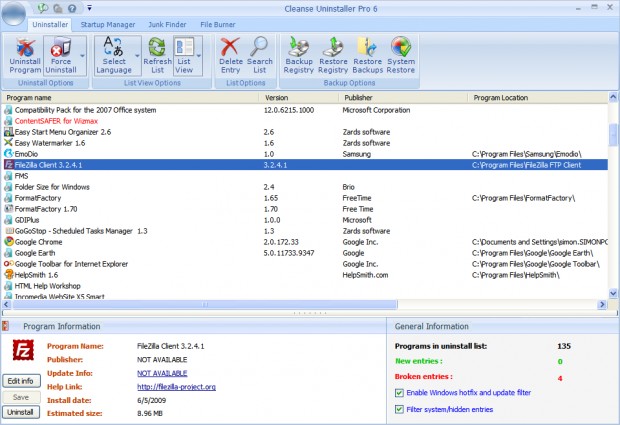
Task: Select the HTML Help Workshop entry
Action: point(47,286)
